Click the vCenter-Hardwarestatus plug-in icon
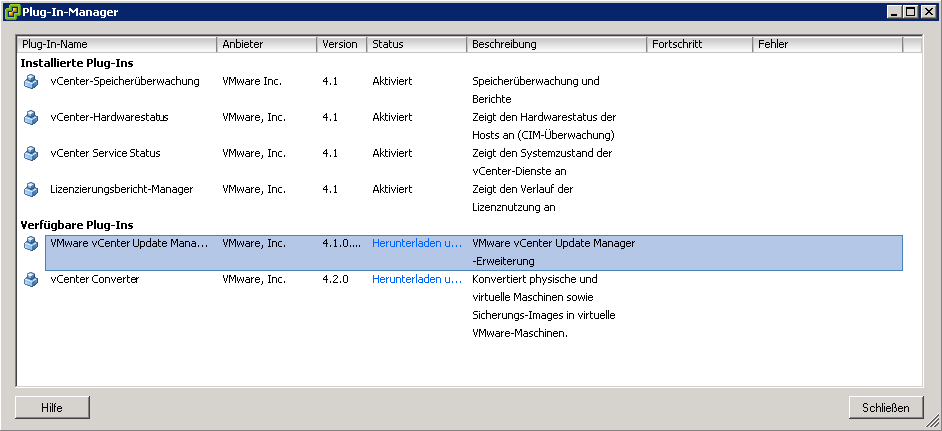Screen dimensions: 942x431 (31, 117)
